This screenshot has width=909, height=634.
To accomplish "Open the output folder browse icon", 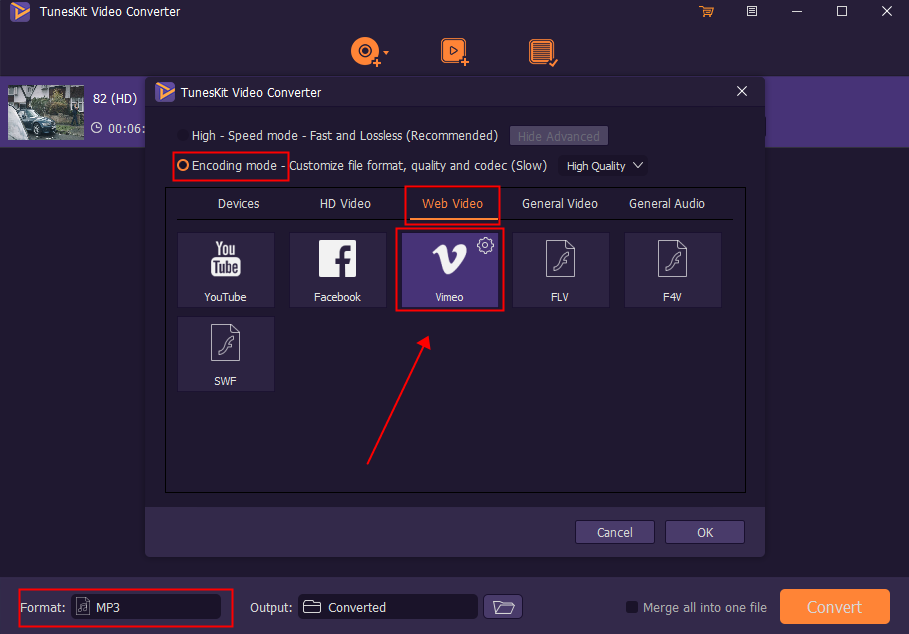I will click(503, 607).
